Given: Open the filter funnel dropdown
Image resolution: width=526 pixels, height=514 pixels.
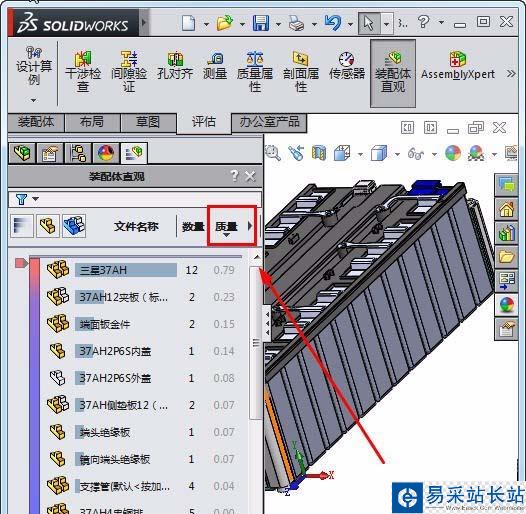Looking at the screenshot, I should (27, 199).
